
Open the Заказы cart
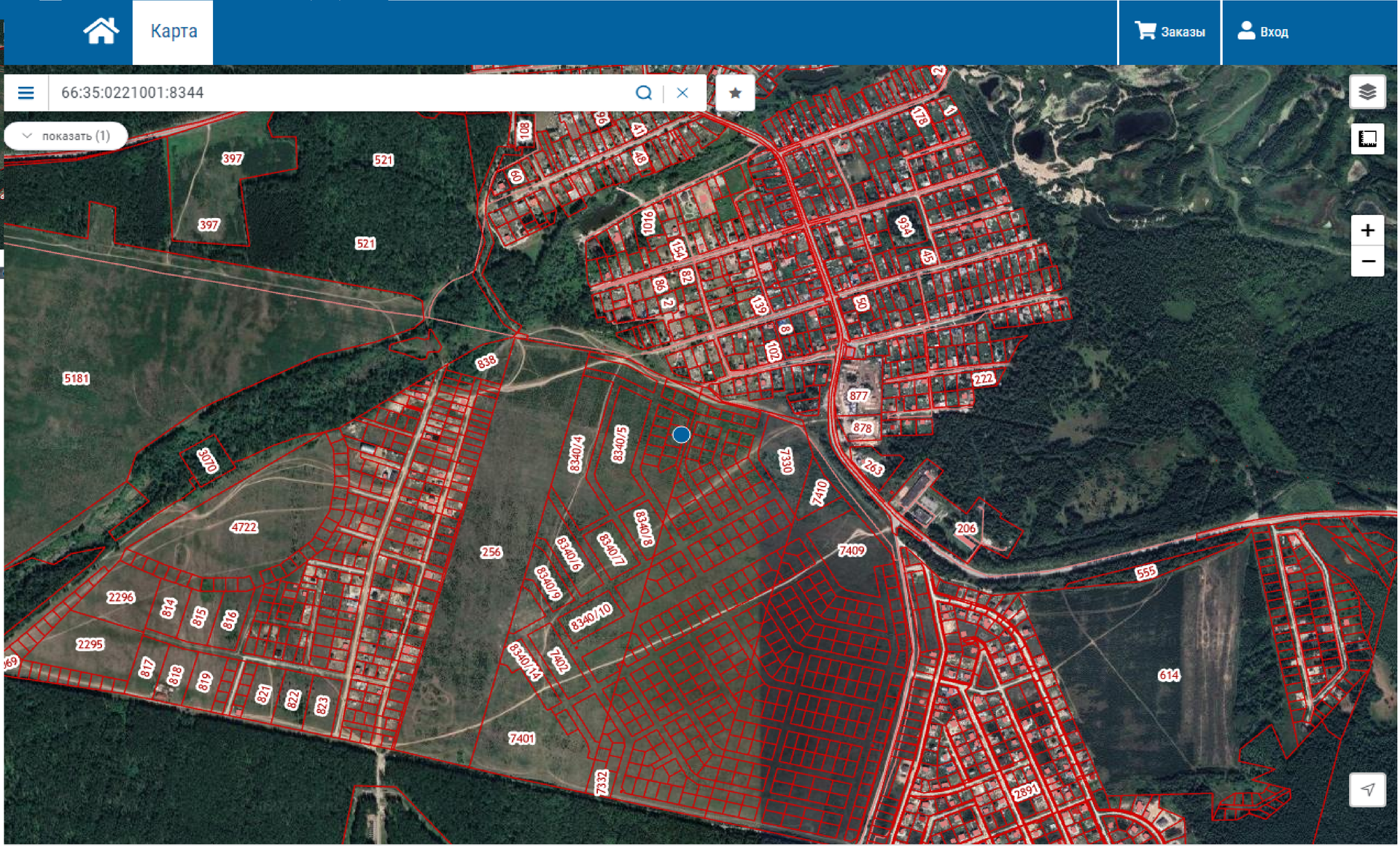click(x=1170, y=31)
